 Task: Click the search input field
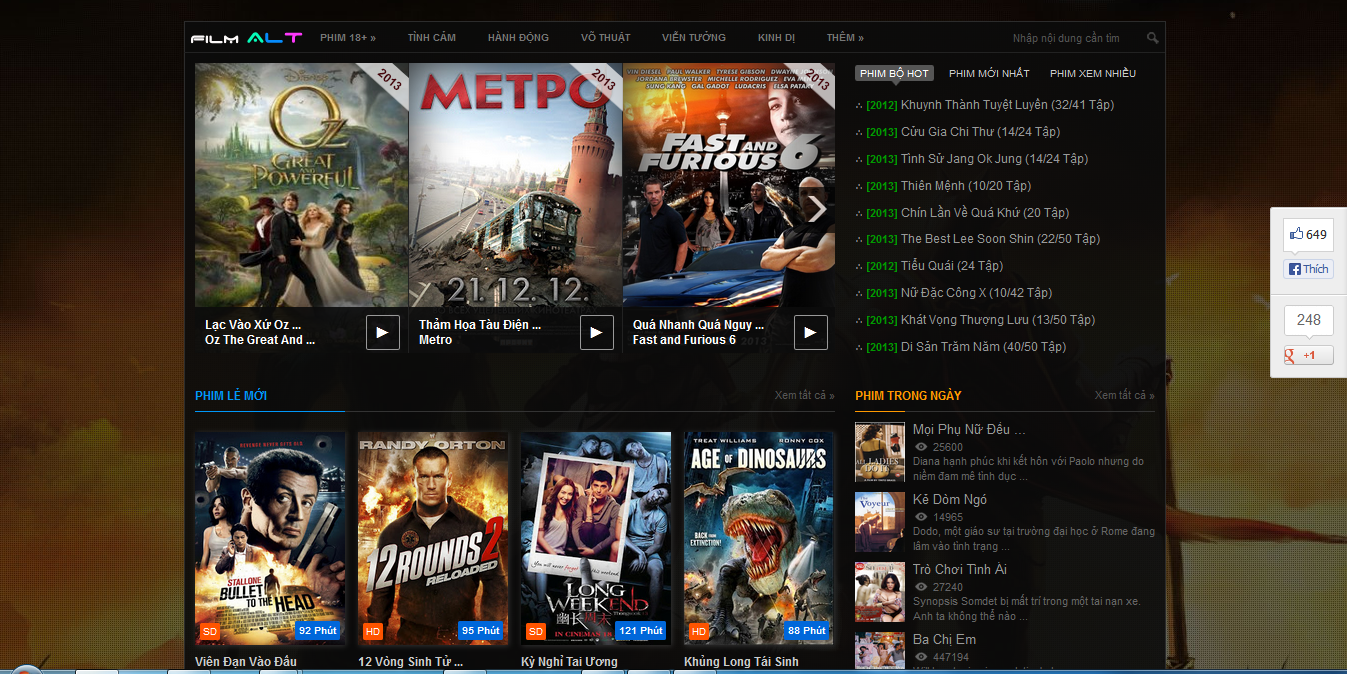pyautogui.click(x=1074, y=38)
